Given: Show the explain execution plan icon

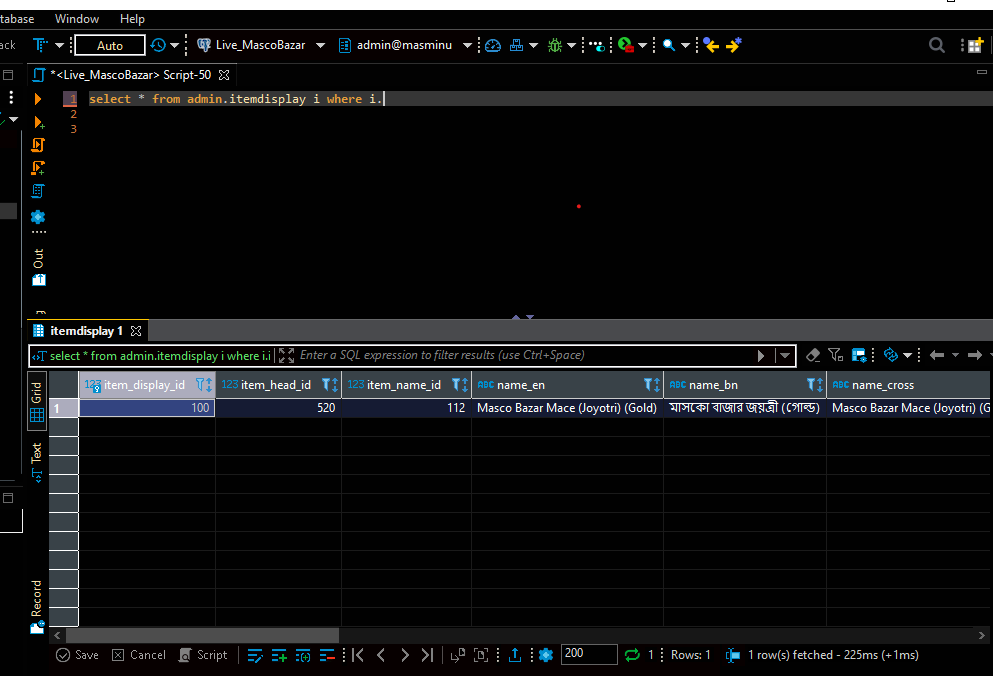Looking at the screenshot, I should click(38, 191).
